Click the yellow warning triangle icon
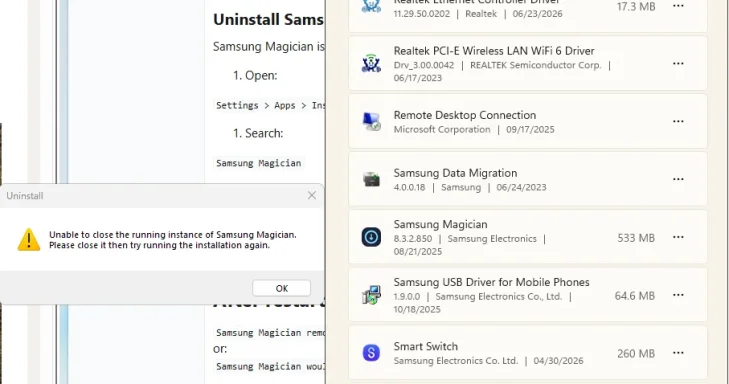This screenshot has height=384, width=729. [29, 239]
